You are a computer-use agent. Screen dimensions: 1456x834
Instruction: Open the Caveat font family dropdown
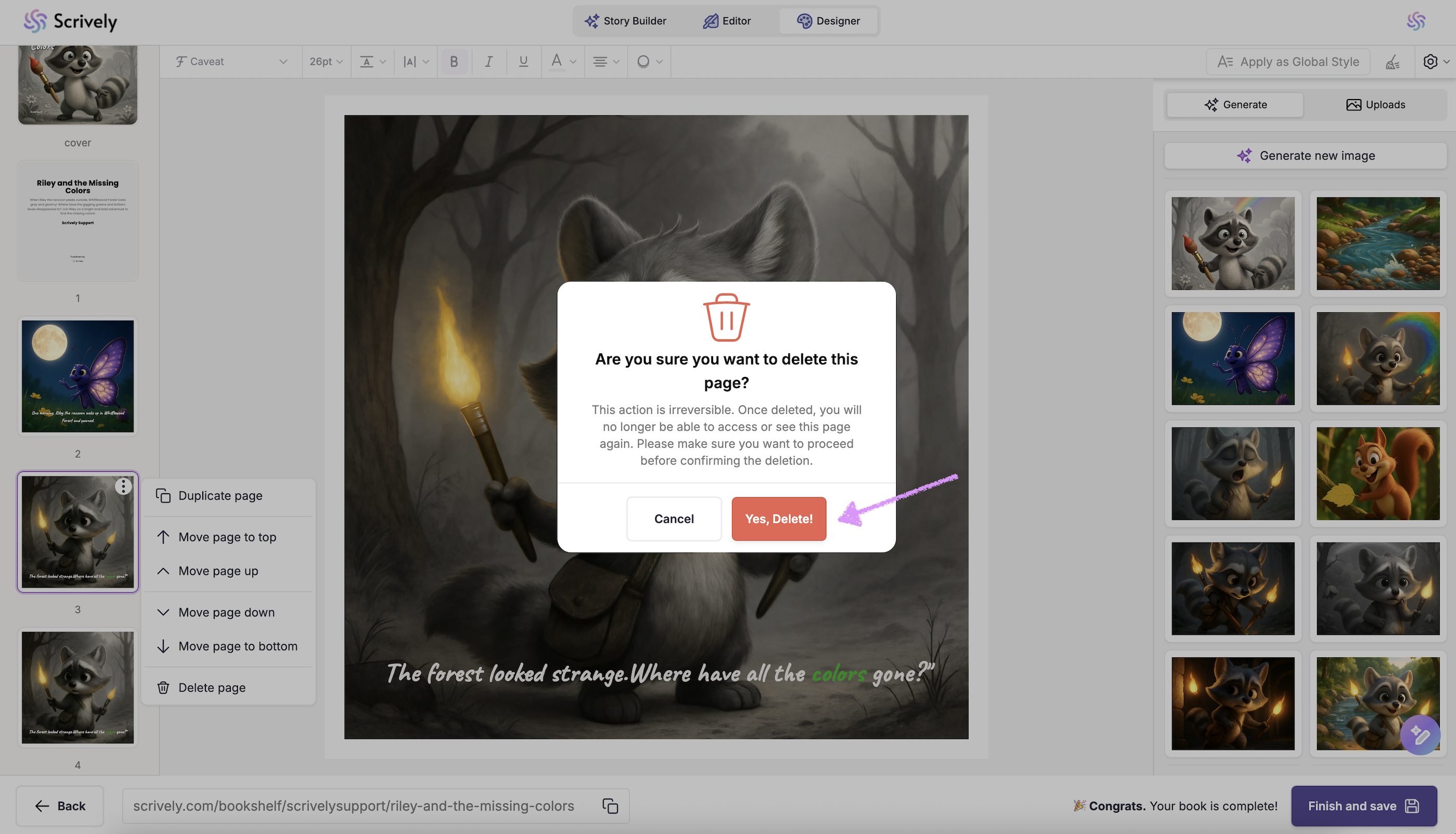click(x=231, y=62)
